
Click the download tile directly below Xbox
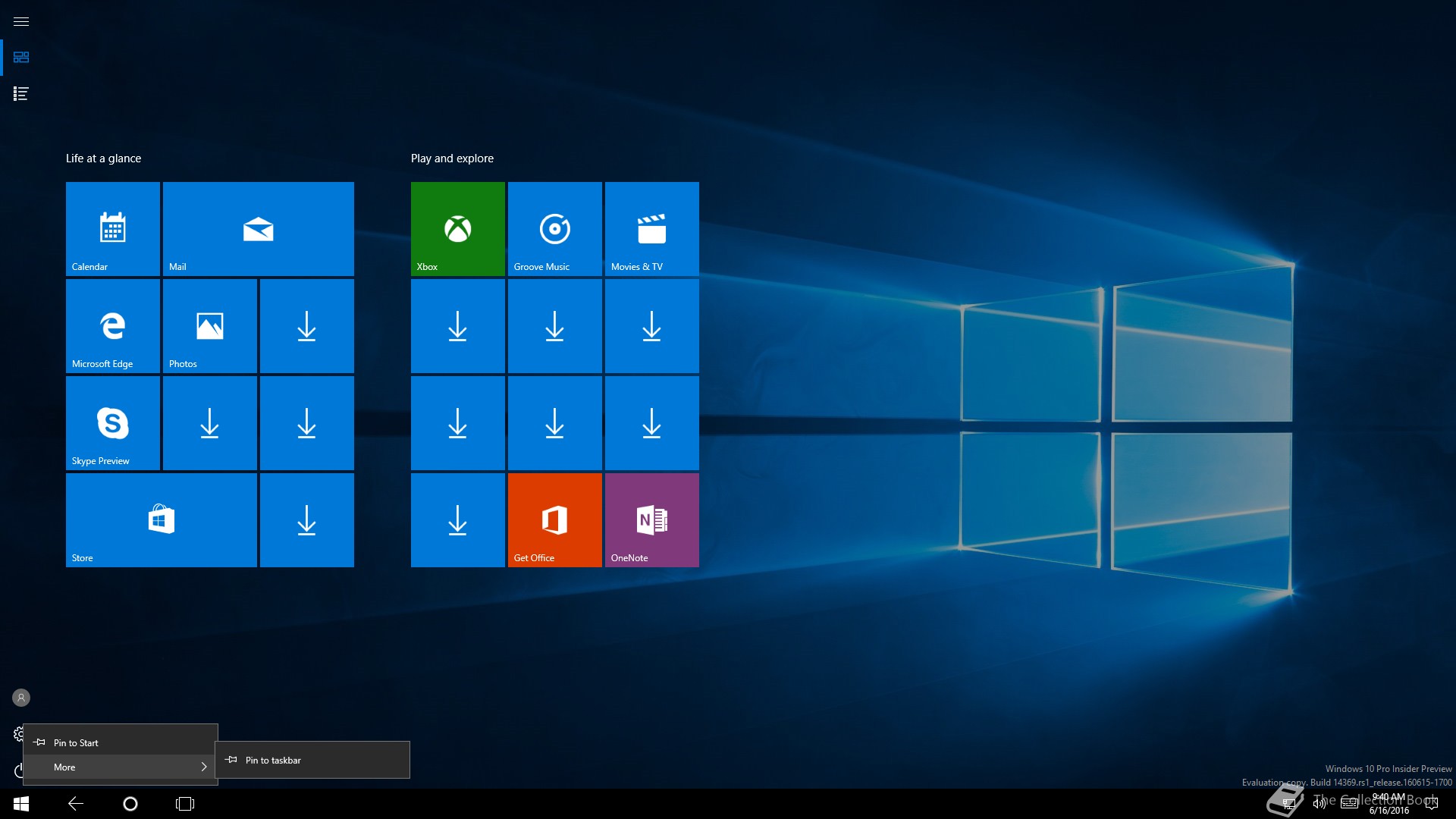[x=458, y=326]
